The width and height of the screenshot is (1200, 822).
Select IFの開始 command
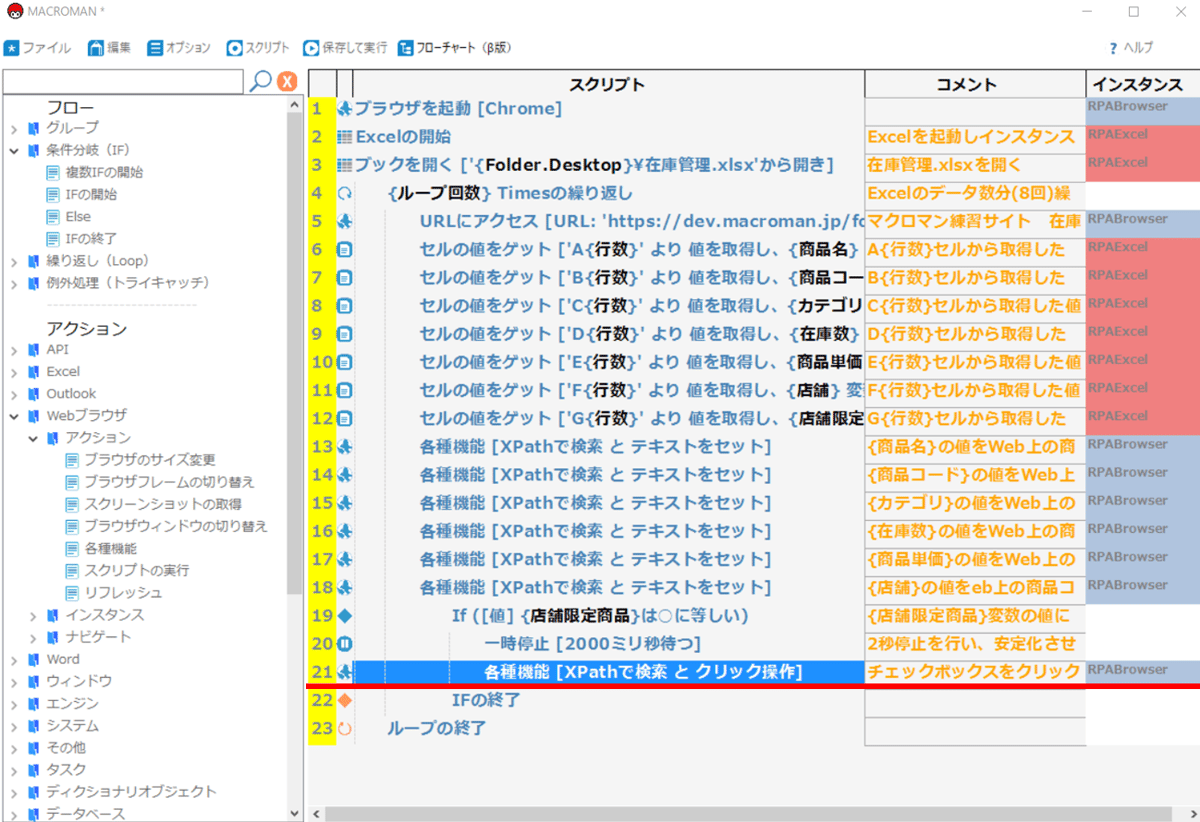(x=81, y=194)
